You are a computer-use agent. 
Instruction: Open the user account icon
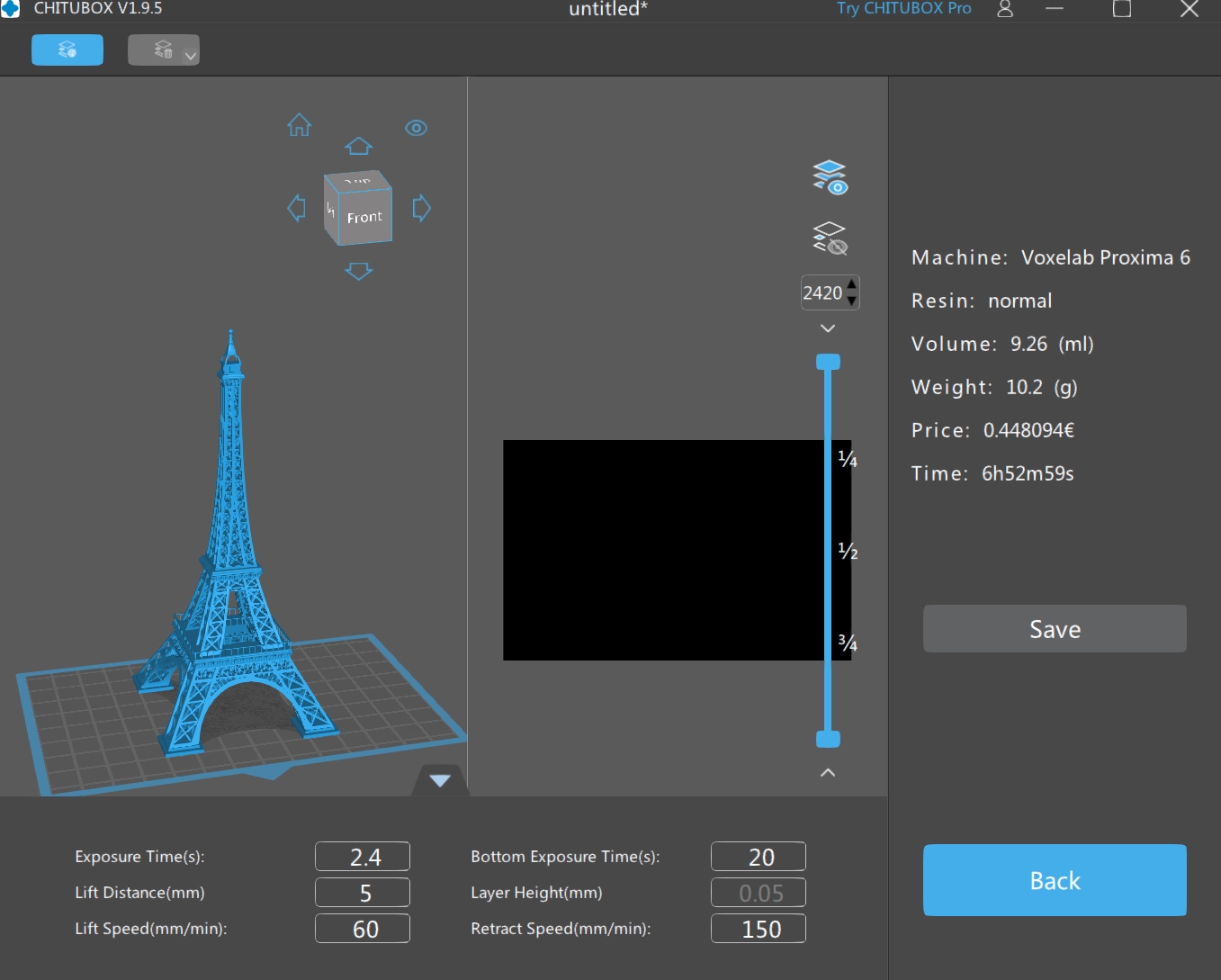(x=1005, y=9)
